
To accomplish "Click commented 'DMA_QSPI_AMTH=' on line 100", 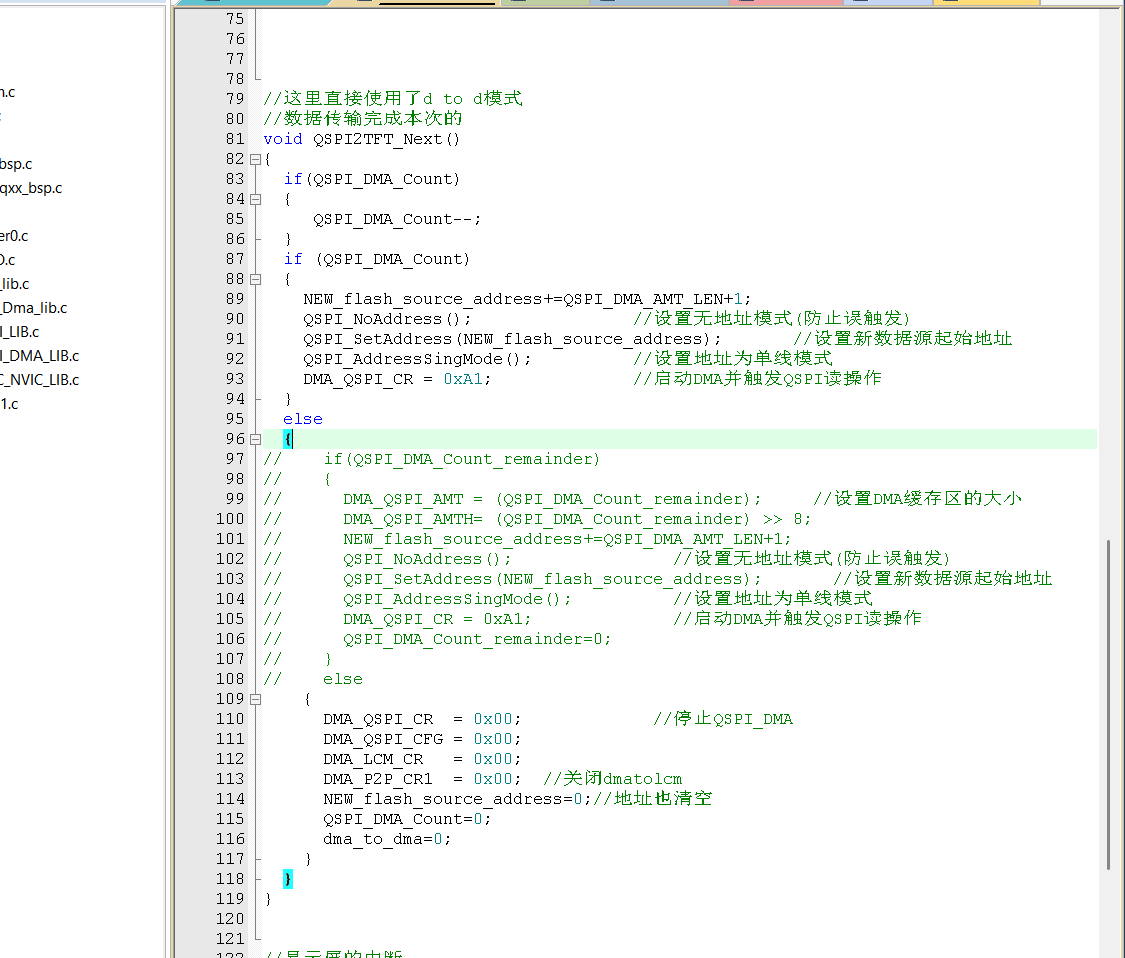I will [413, 520].
